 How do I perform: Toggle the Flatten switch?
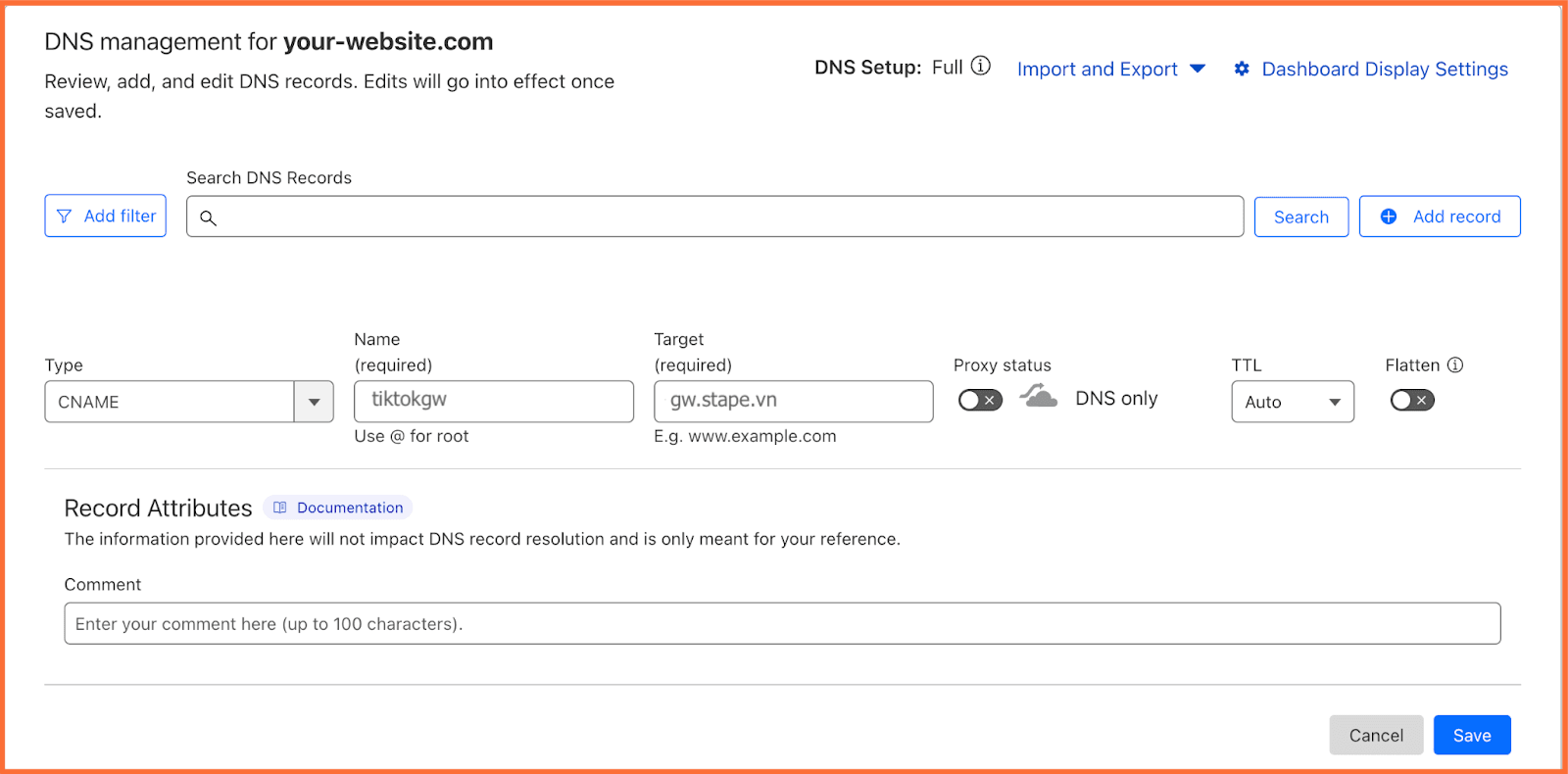pos(1412,400)
